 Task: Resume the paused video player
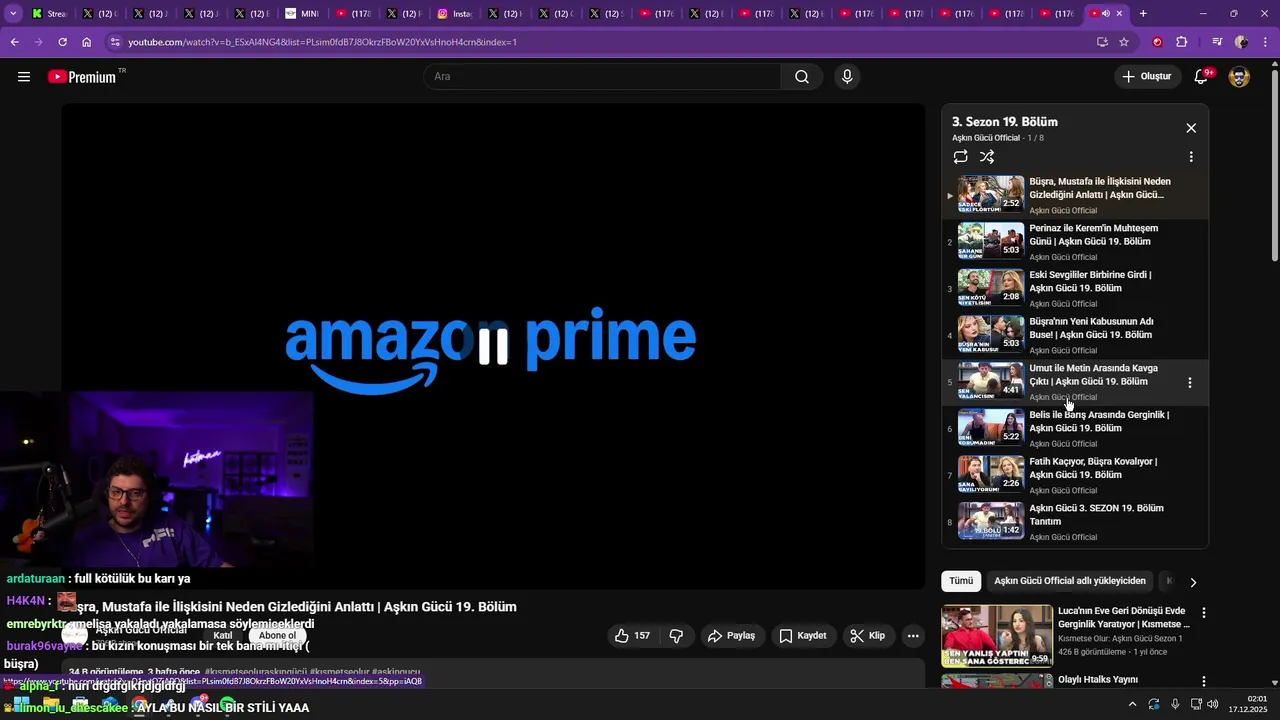(493, 346)
